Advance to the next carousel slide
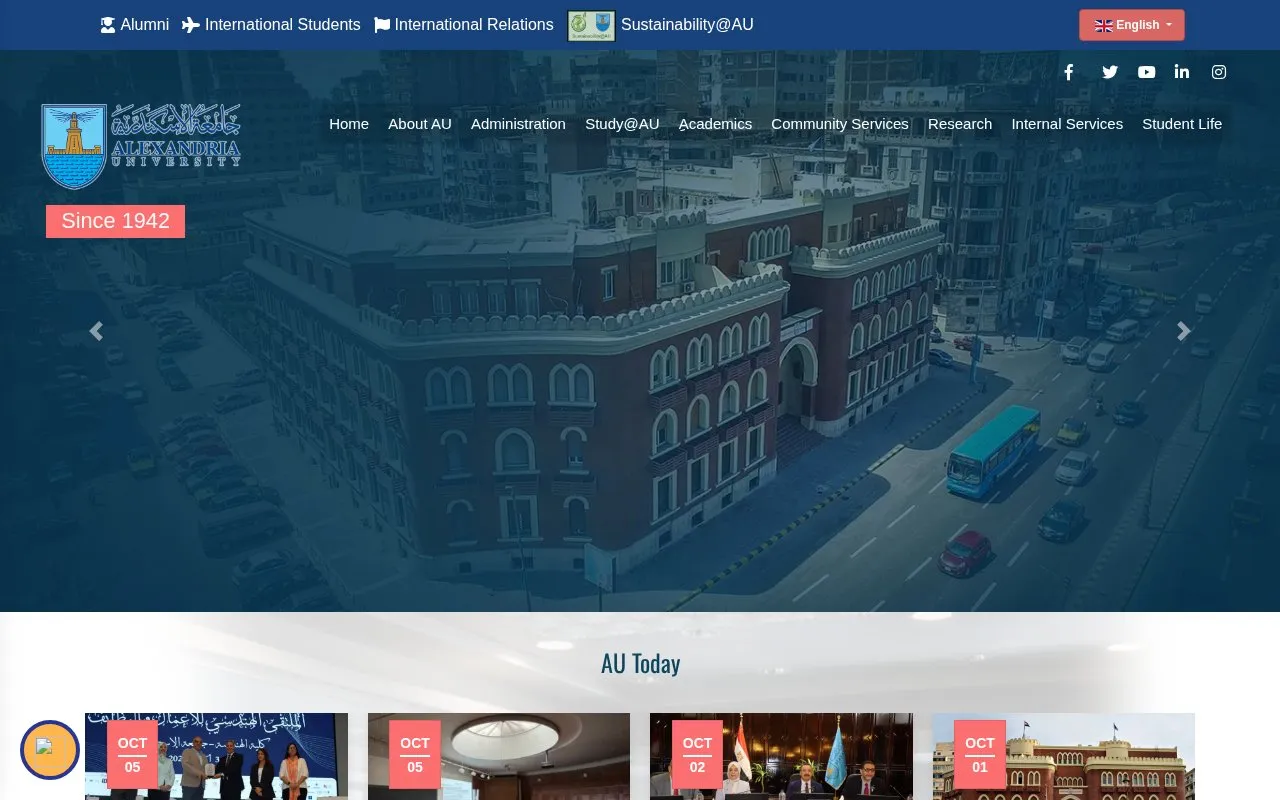This screenshot has height=800, width=1280. 1184,331
